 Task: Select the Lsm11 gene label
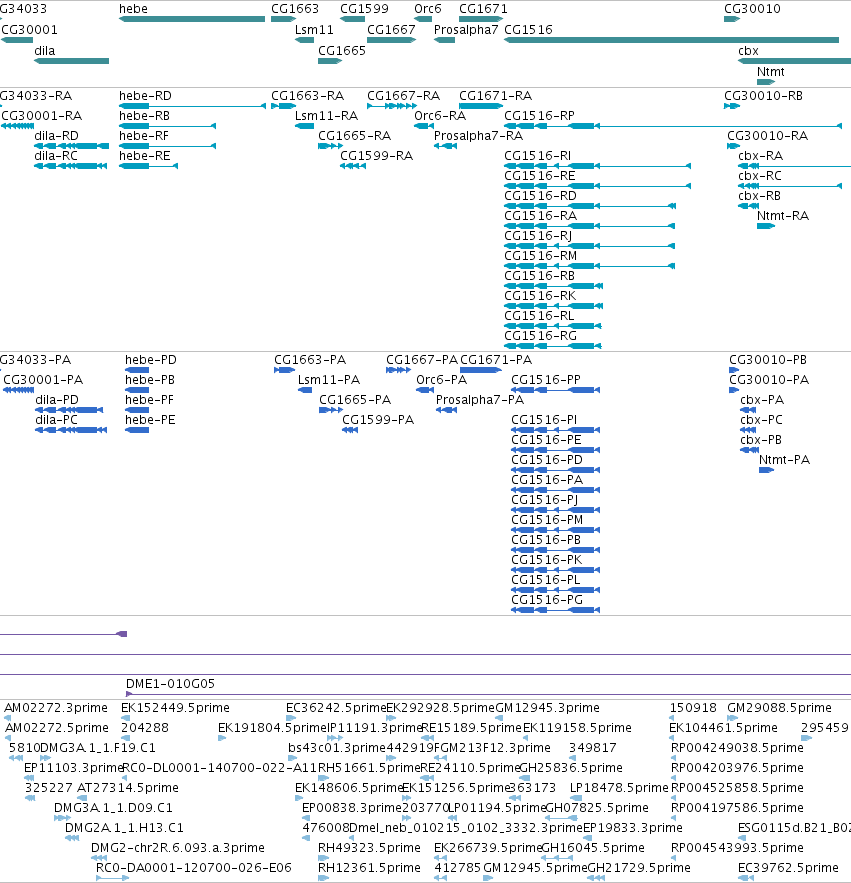[x=314, y=30]
